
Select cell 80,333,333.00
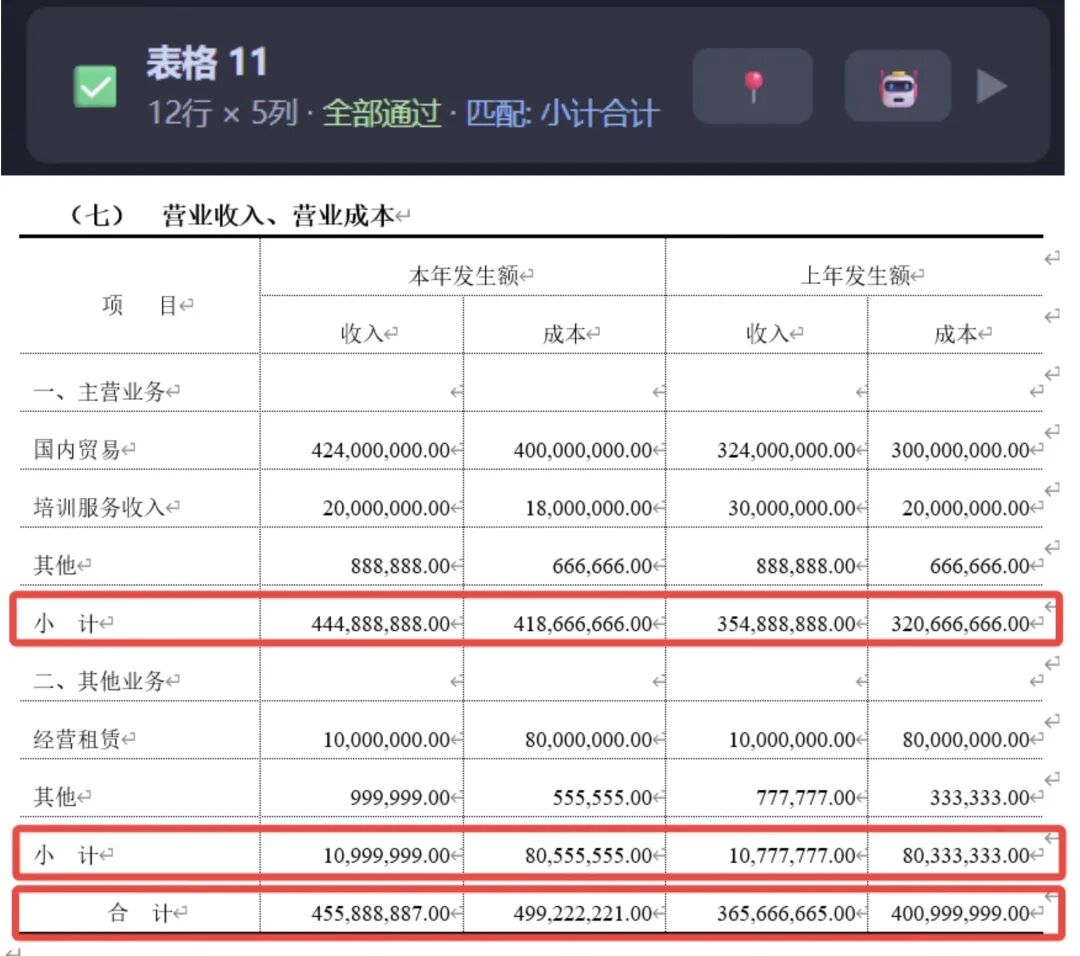point(966,855)
